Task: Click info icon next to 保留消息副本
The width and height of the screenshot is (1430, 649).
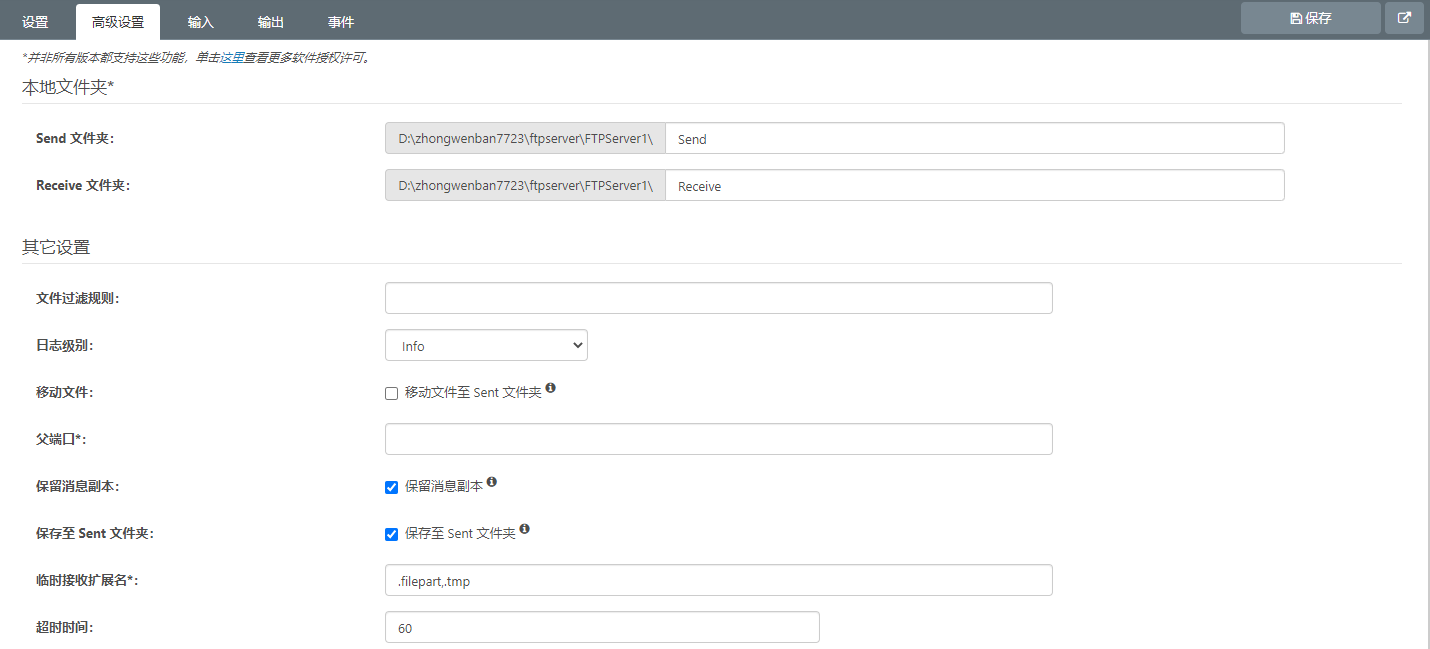Action: (x=492, y=482)
